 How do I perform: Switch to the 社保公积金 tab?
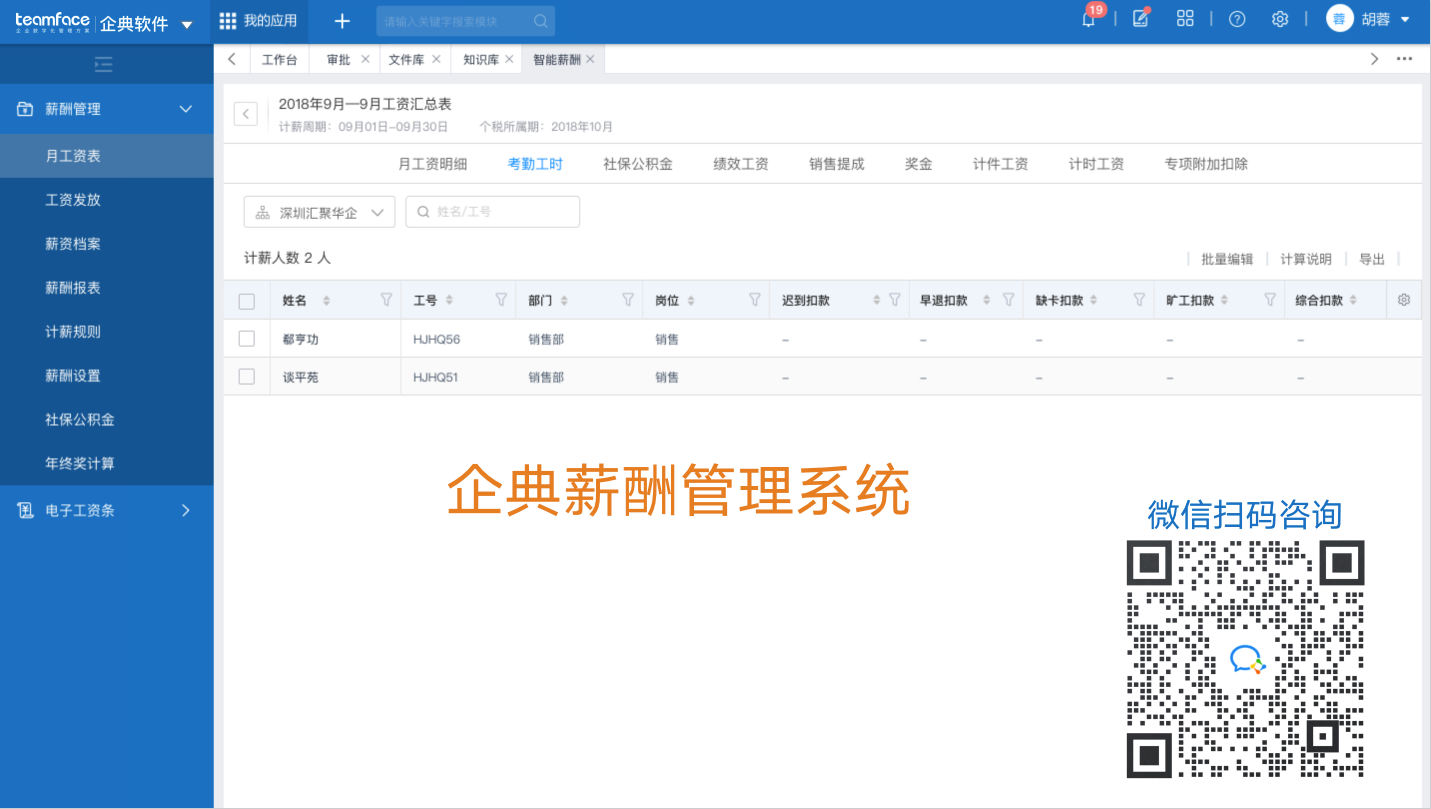638,164
